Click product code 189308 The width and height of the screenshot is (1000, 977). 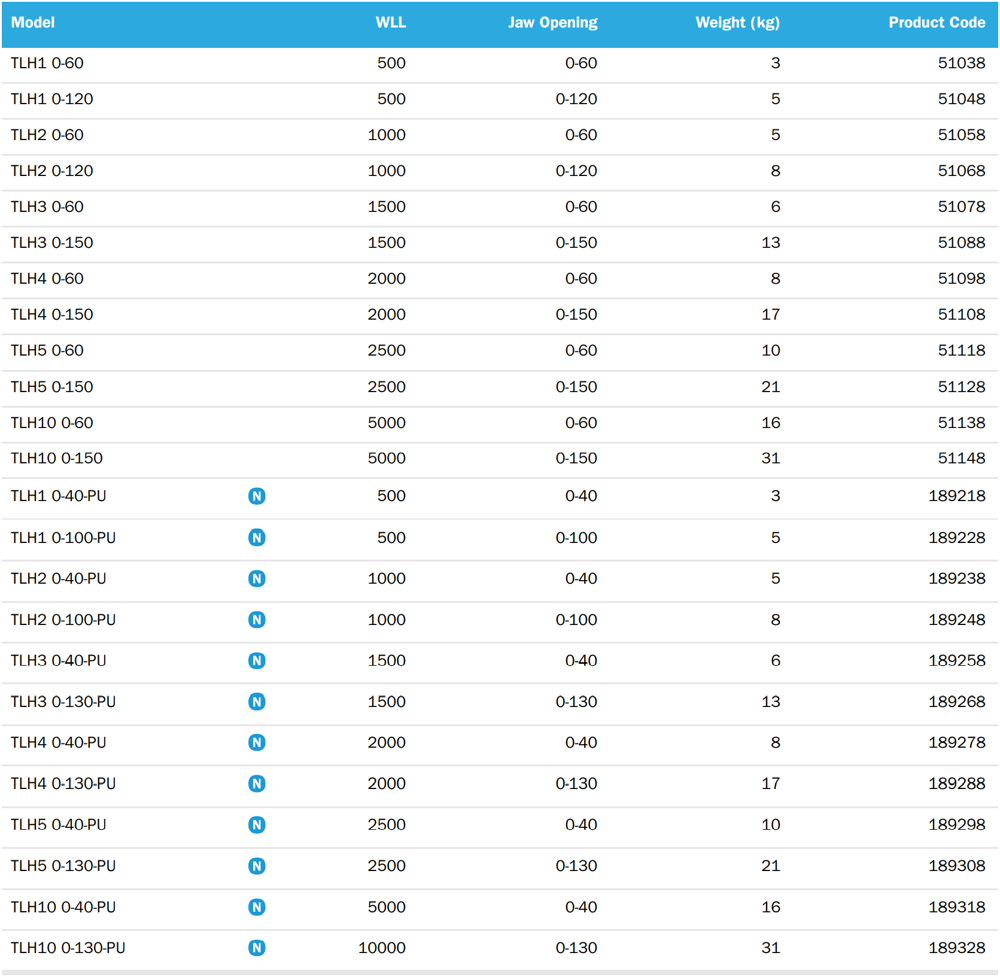point(957,866)
